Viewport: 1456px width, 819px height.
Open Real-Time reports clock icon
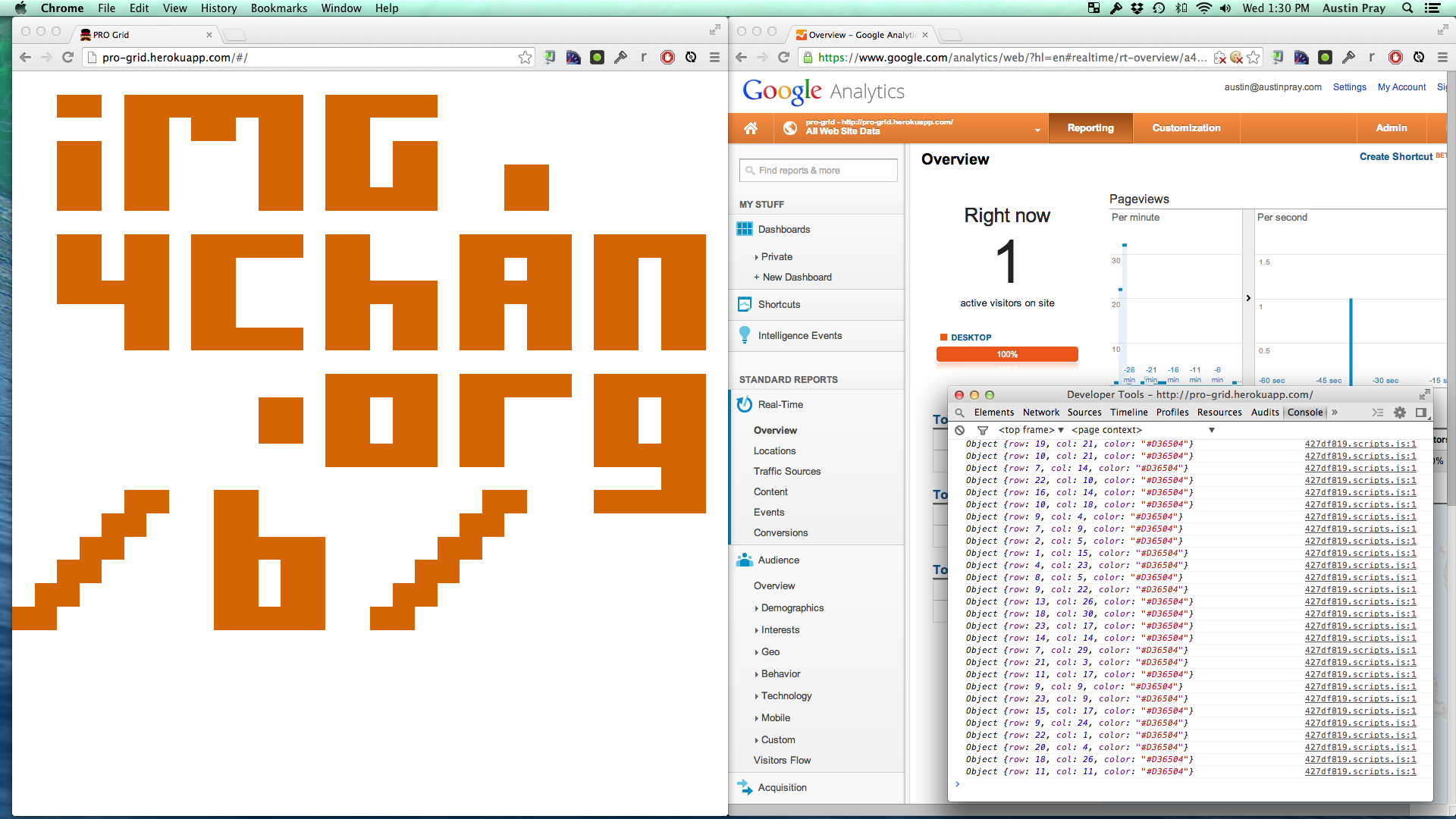coord(745,404)
